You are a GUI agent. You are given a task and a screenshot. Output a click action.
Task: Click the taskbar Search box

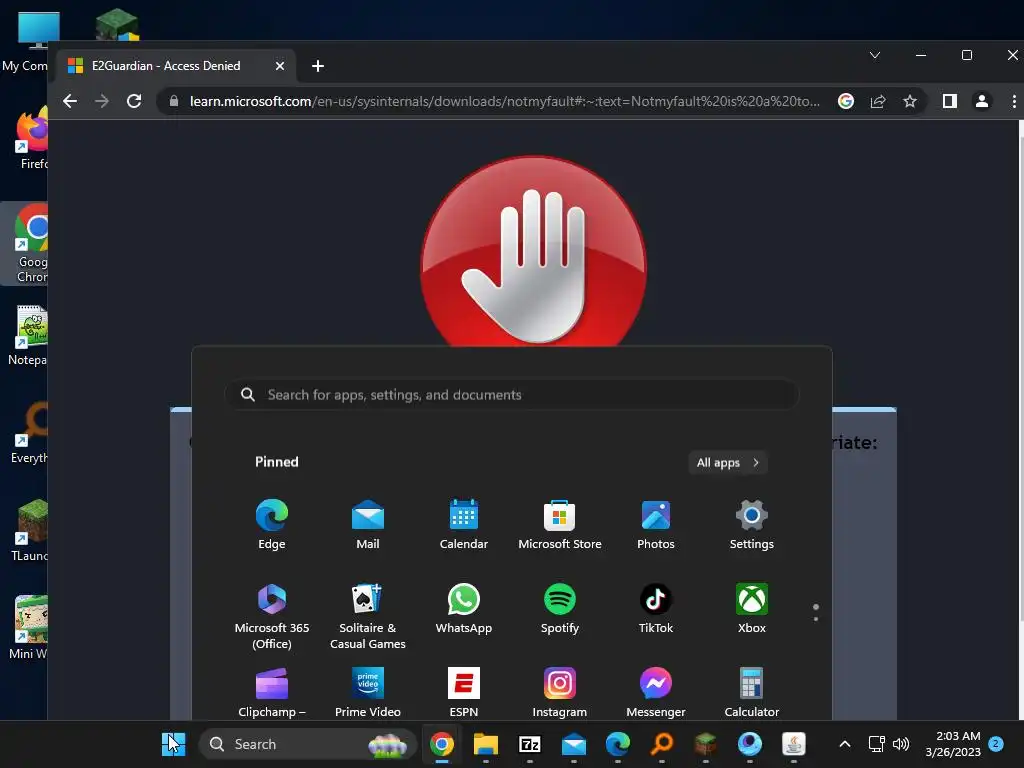(x=308, y=744)
